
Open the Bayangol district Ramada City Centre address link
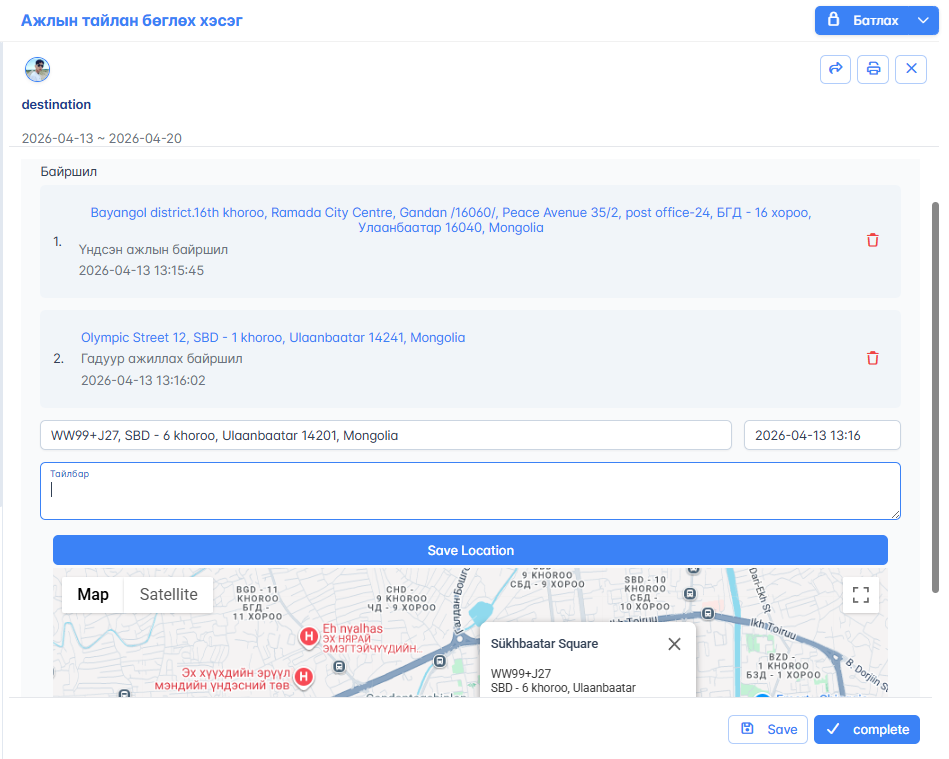coord(451,220)
